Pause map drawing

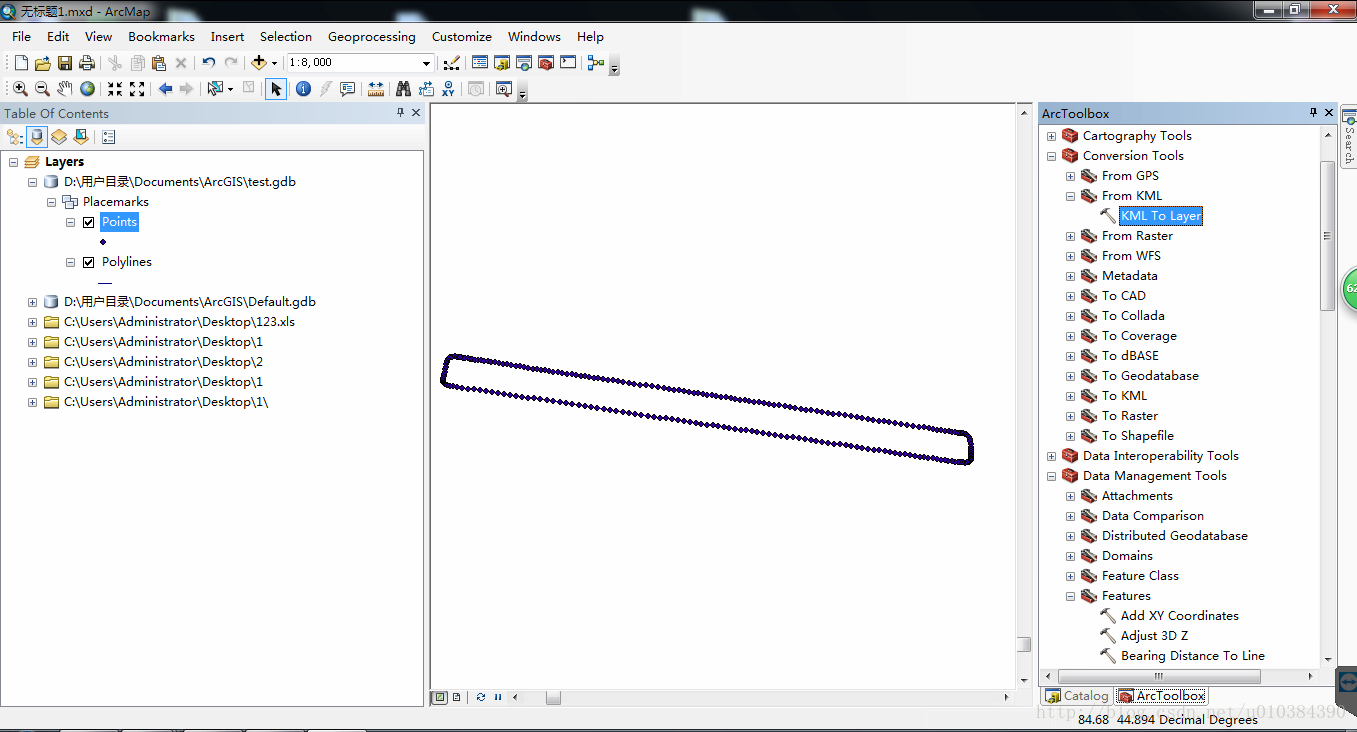(498, 697)
